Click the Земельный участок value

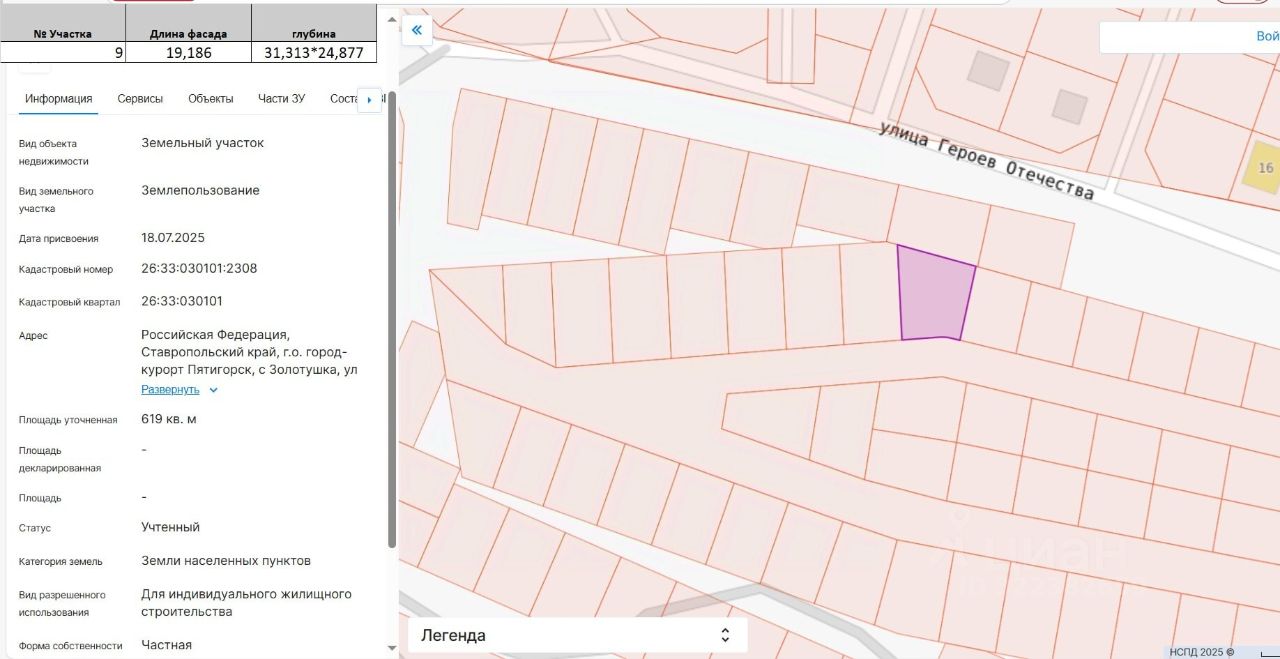click(203, 143)
